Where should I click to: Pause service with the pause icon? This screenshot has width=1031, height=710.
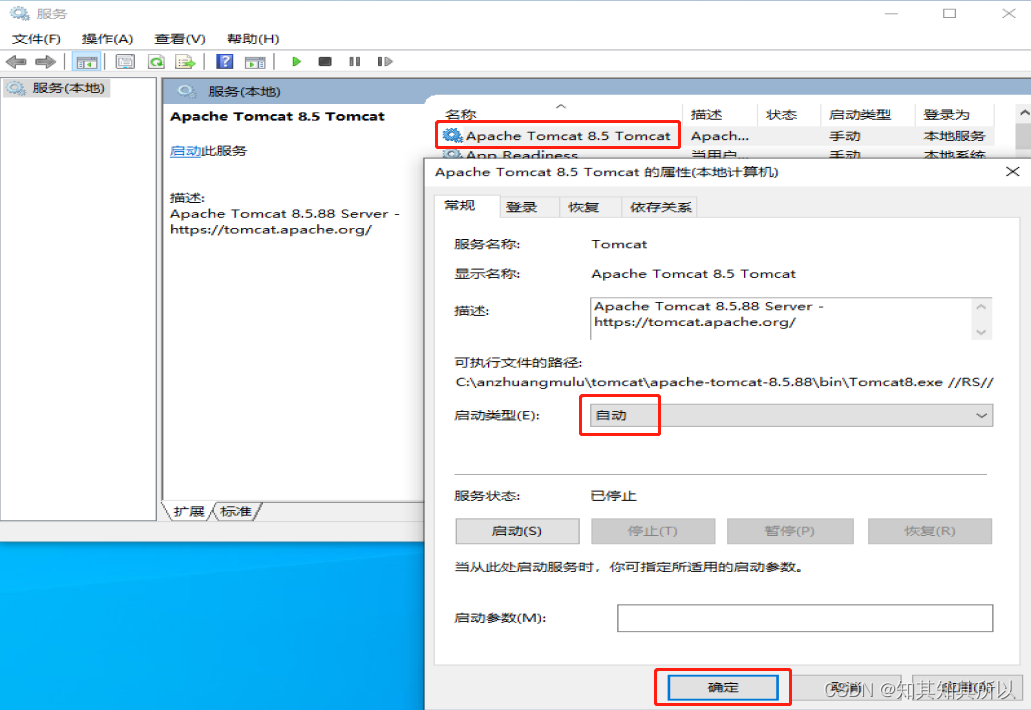click(355, 62)
